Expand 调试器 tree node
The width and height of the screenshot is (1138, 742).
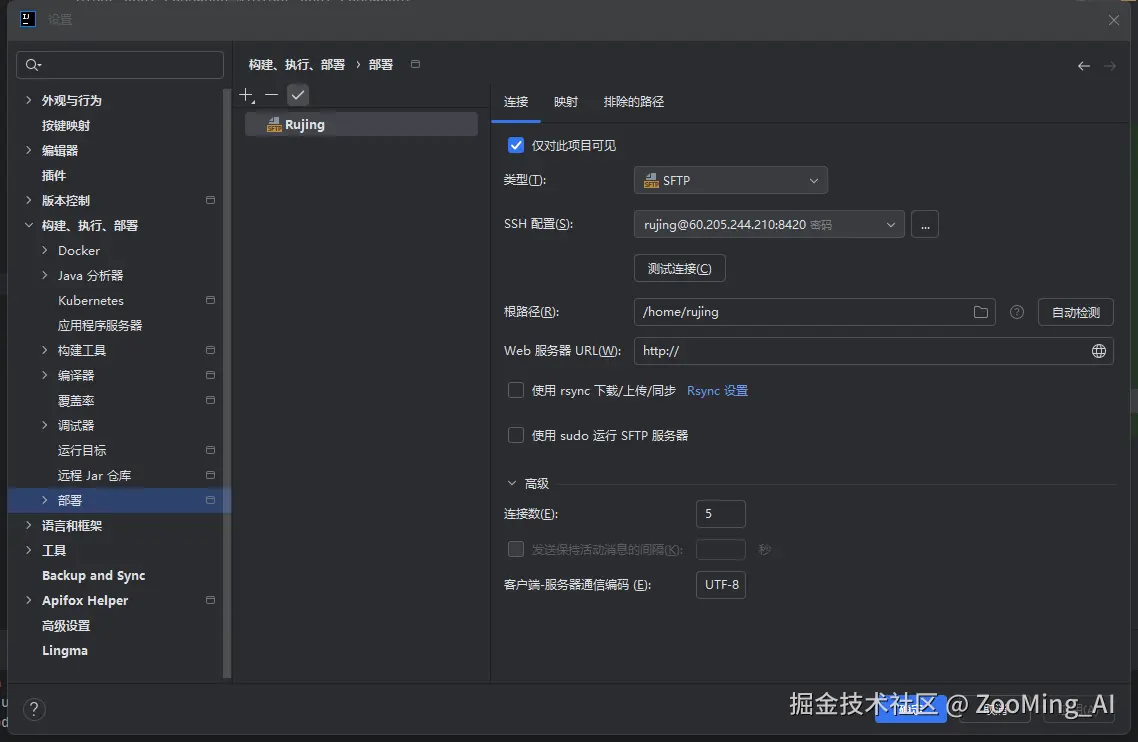[x=45, y=425]
